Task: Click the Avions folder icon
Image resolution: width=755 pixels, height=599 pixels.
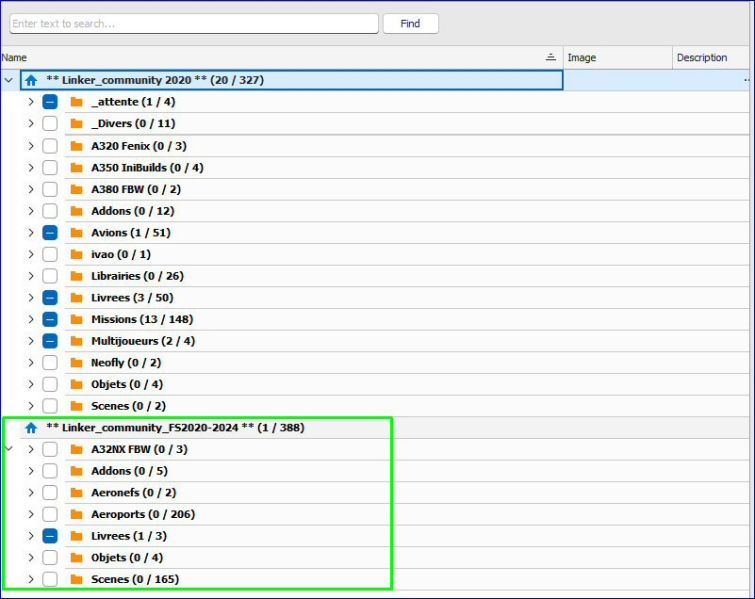Action: tap(77, 233)
